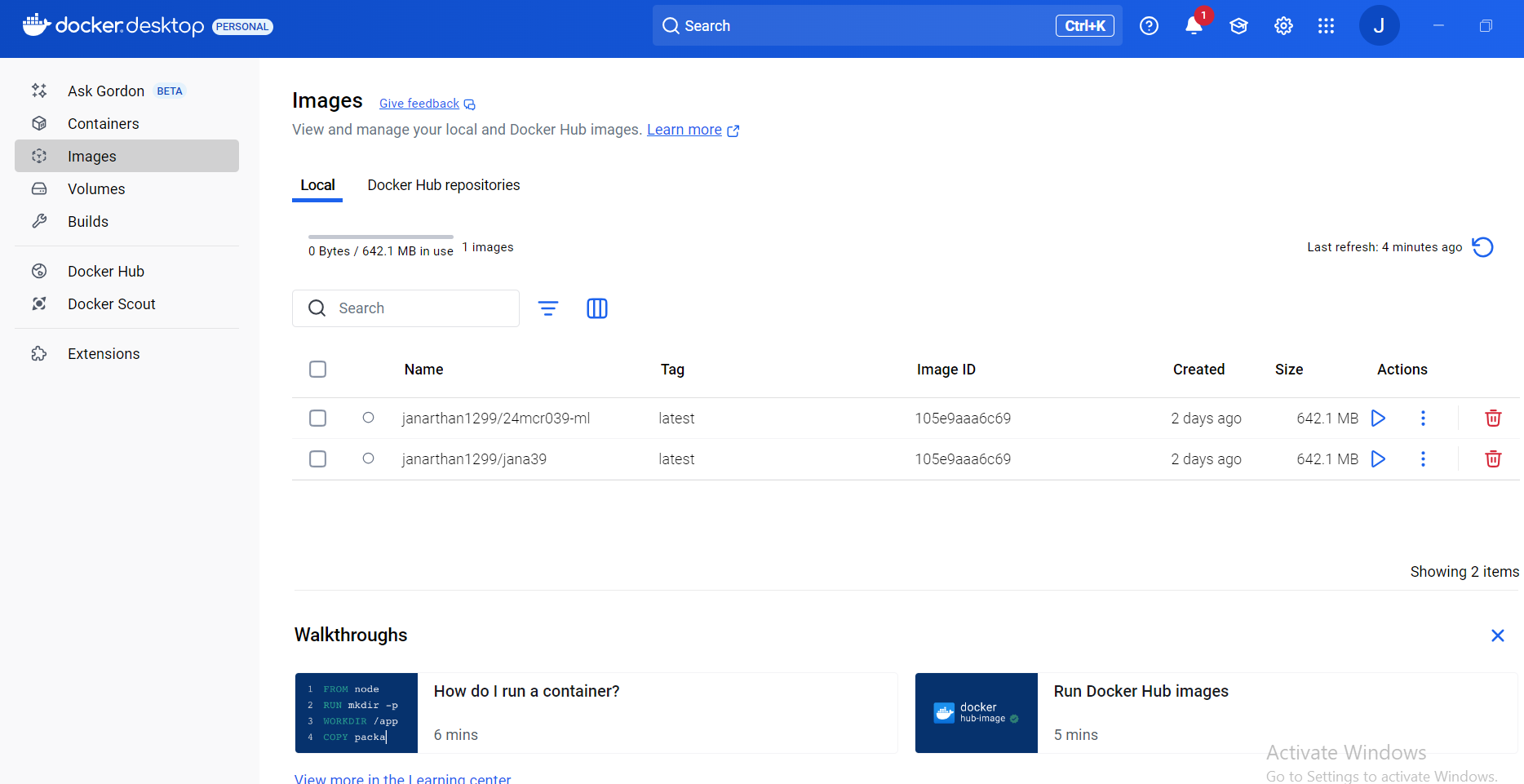The height and width of the screenshot is (784, 1524).
Task: Open View more in the Learning center
Action: tap(402, 778)
